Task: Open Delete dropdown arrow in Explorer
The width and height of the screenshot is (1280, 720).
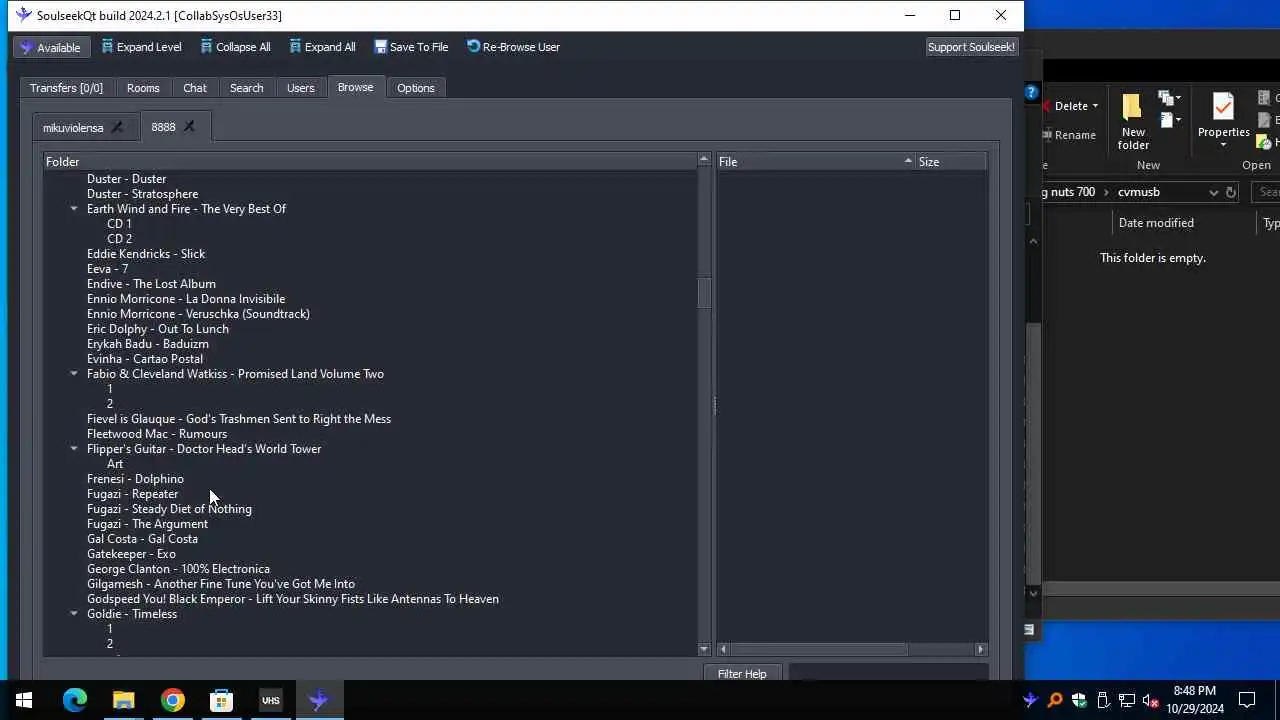Action: (x=1095, y=106)
